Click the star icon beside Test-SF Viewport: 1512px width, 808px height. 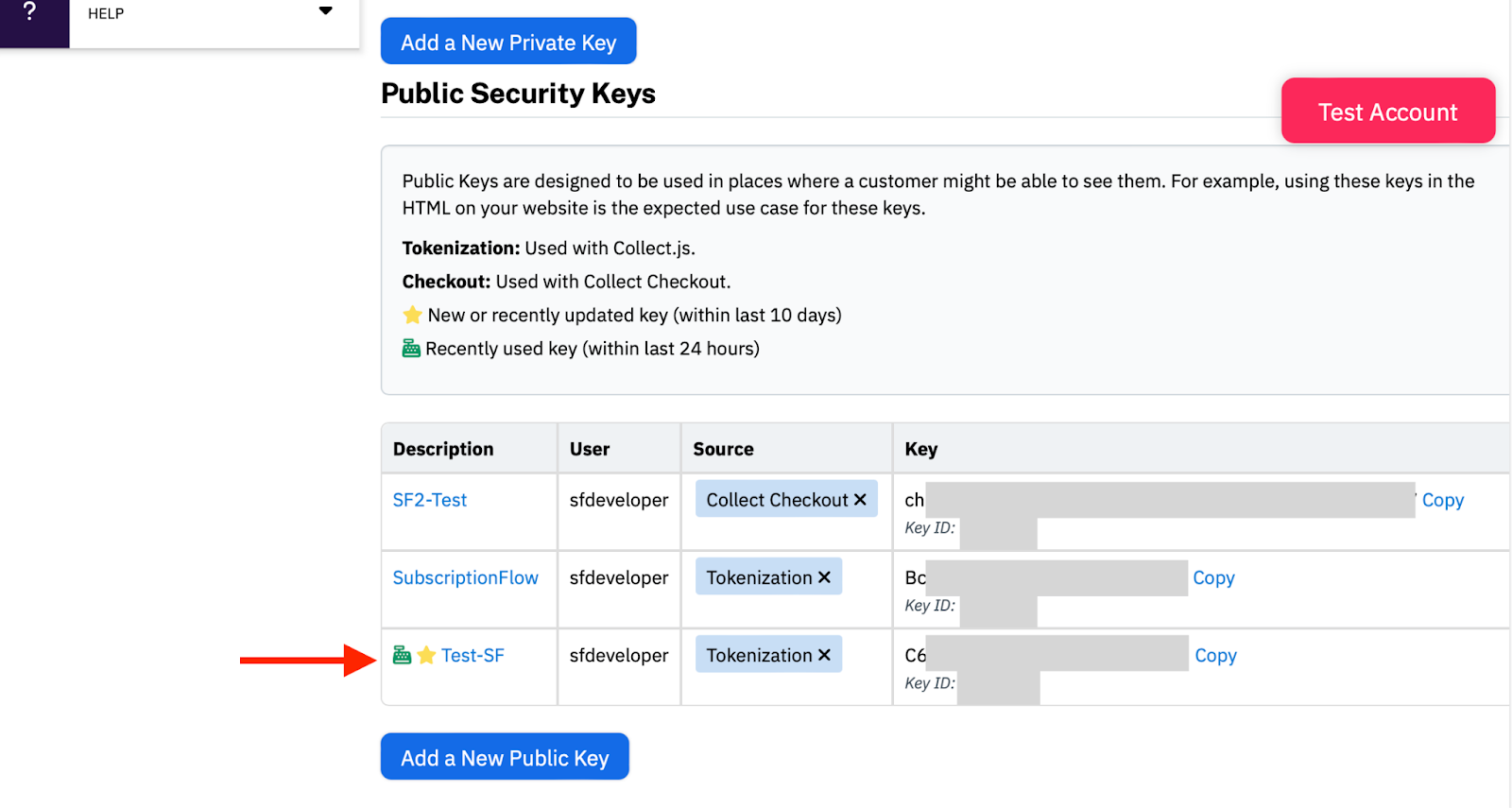[426, 655]
